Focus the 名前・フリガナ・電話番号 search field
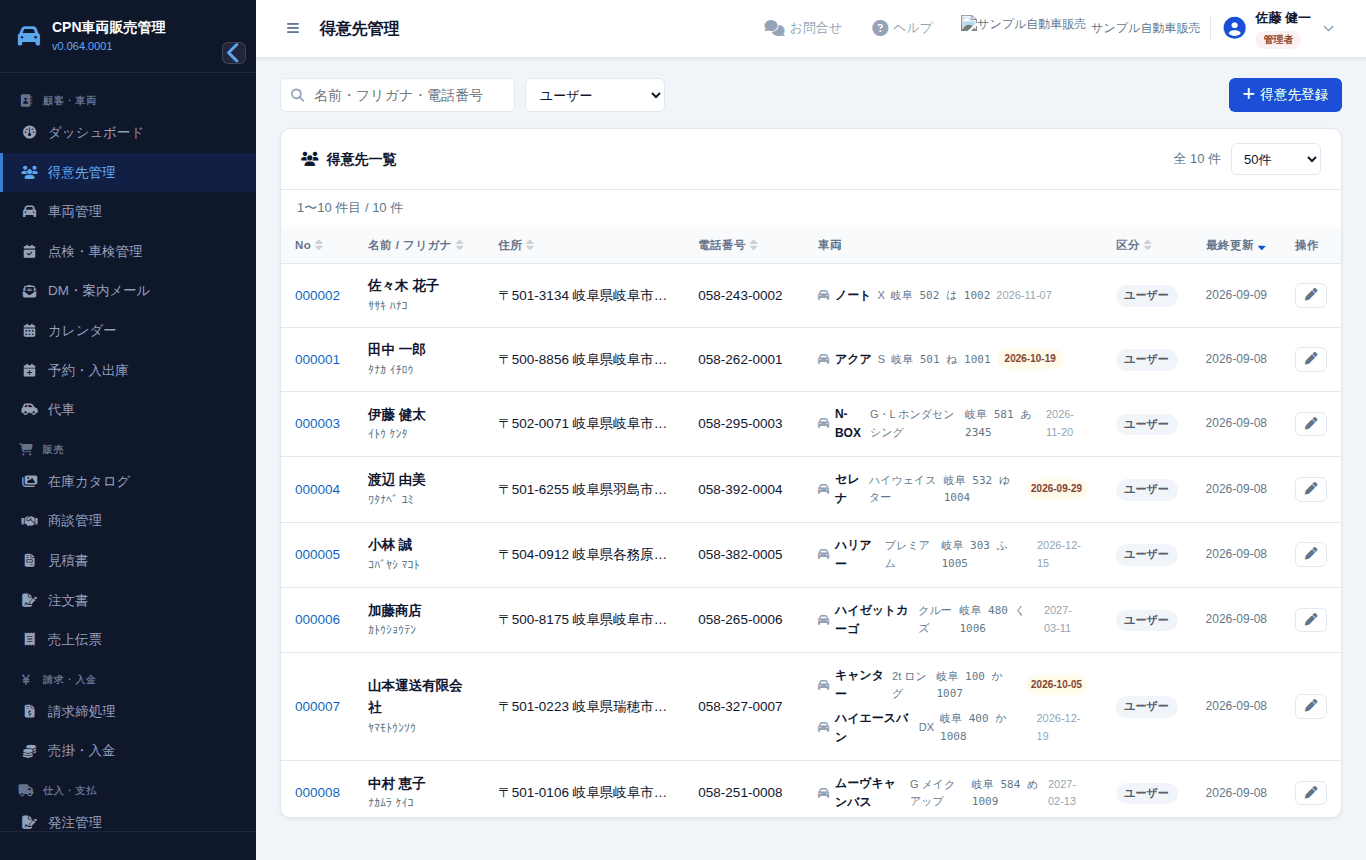 (397, 95)
